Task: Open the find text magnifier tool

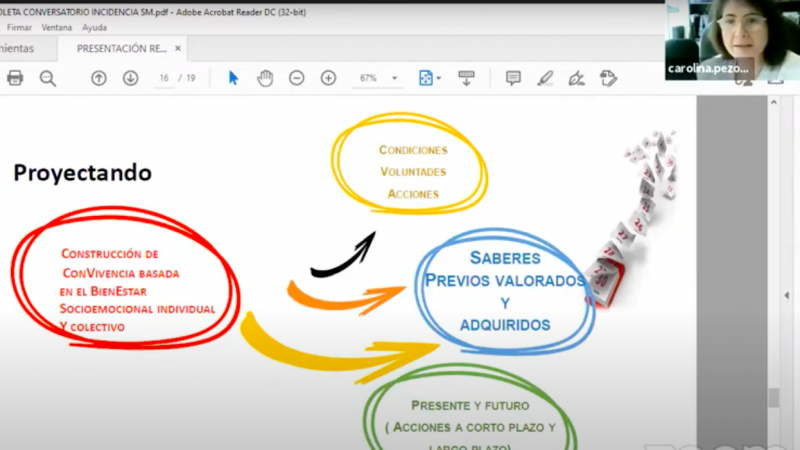Action: [x=47, y=78]
